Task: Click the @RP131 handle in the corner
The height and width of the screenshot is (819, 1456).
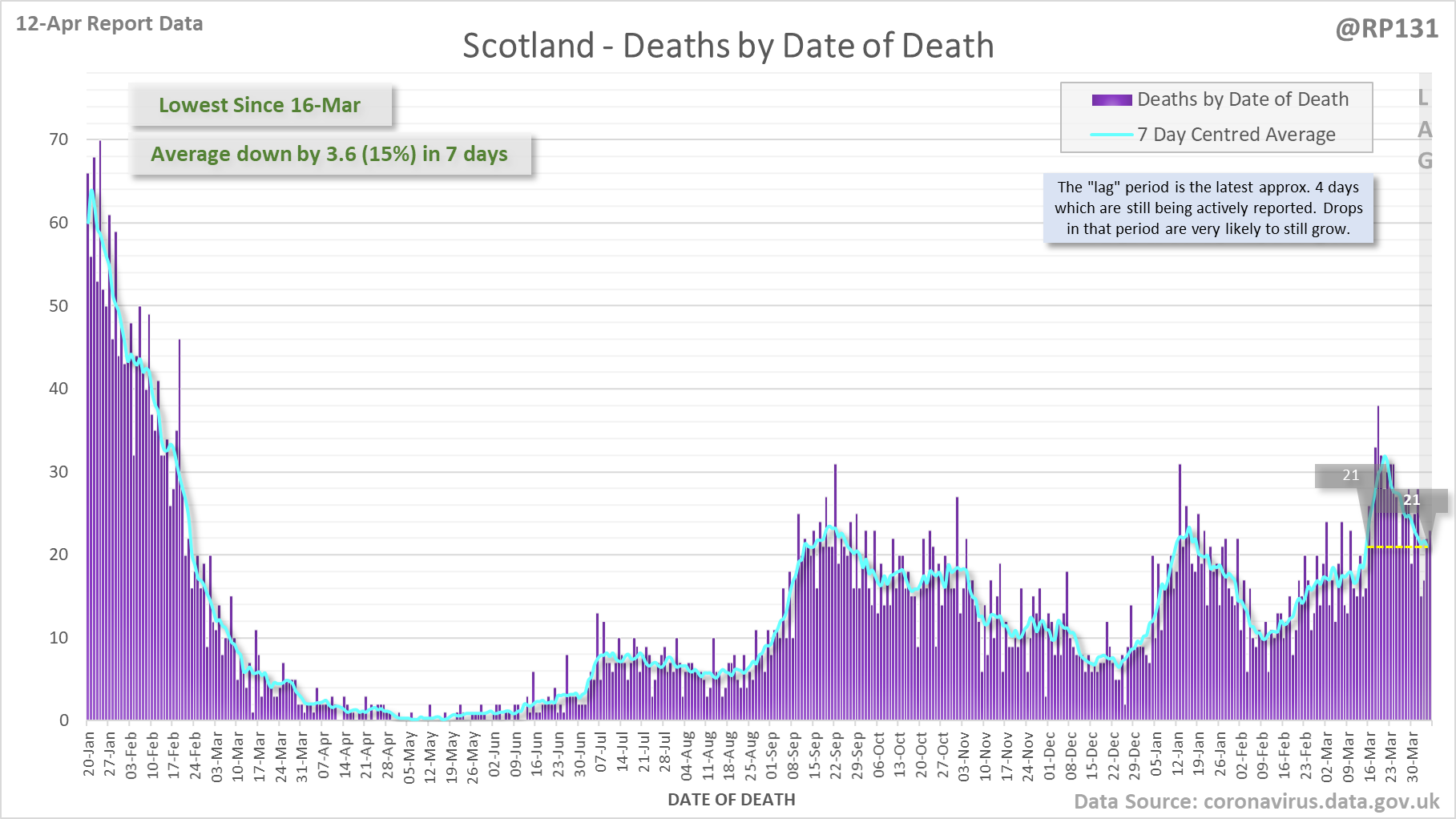Action: (x=1386, y=29)
